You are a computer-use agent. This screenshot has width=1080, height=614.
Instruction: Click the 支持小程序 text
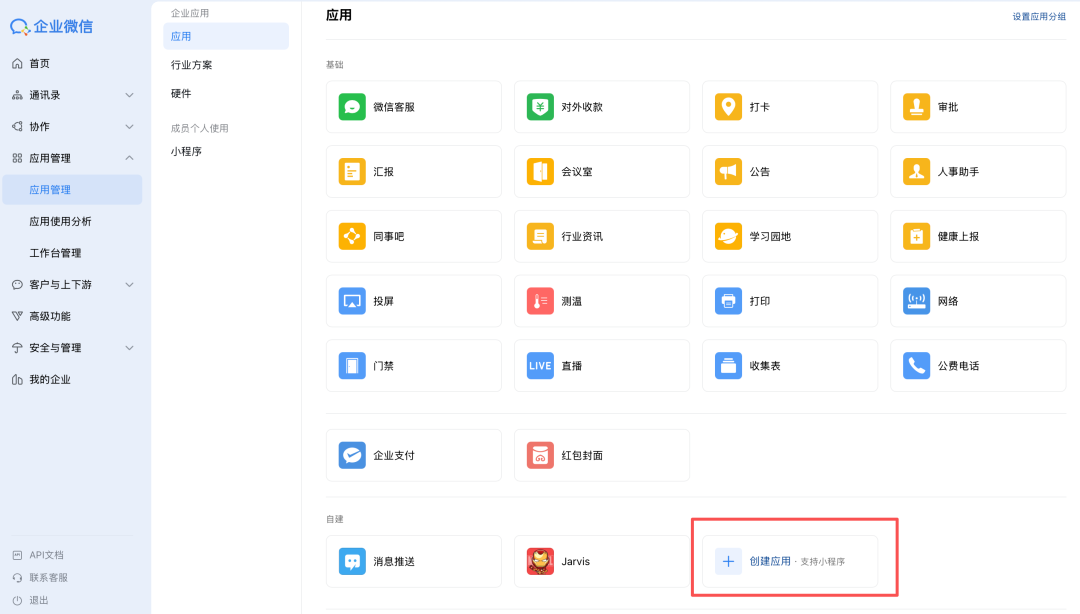[x=822, y=562]
